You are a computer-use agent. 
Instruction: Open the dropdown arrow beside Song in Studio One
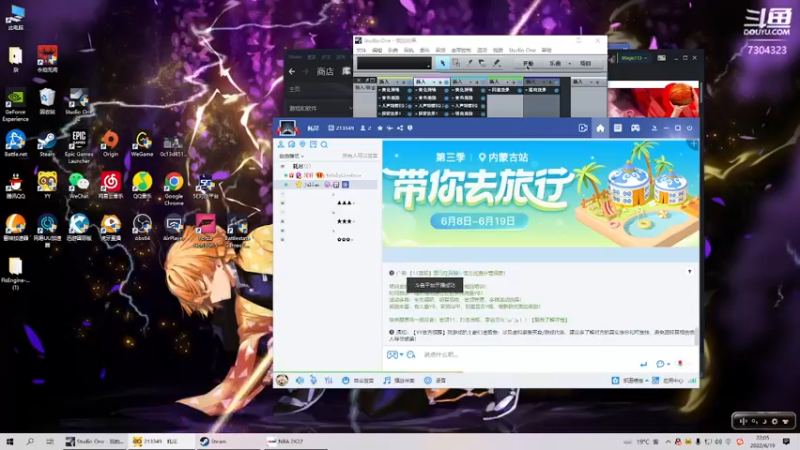click(569, 63)
